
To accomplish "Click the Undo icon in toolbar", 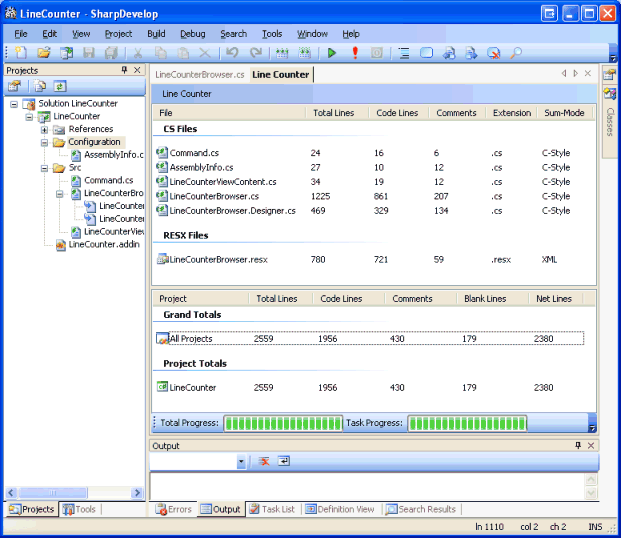I will (x=232, y=53).
